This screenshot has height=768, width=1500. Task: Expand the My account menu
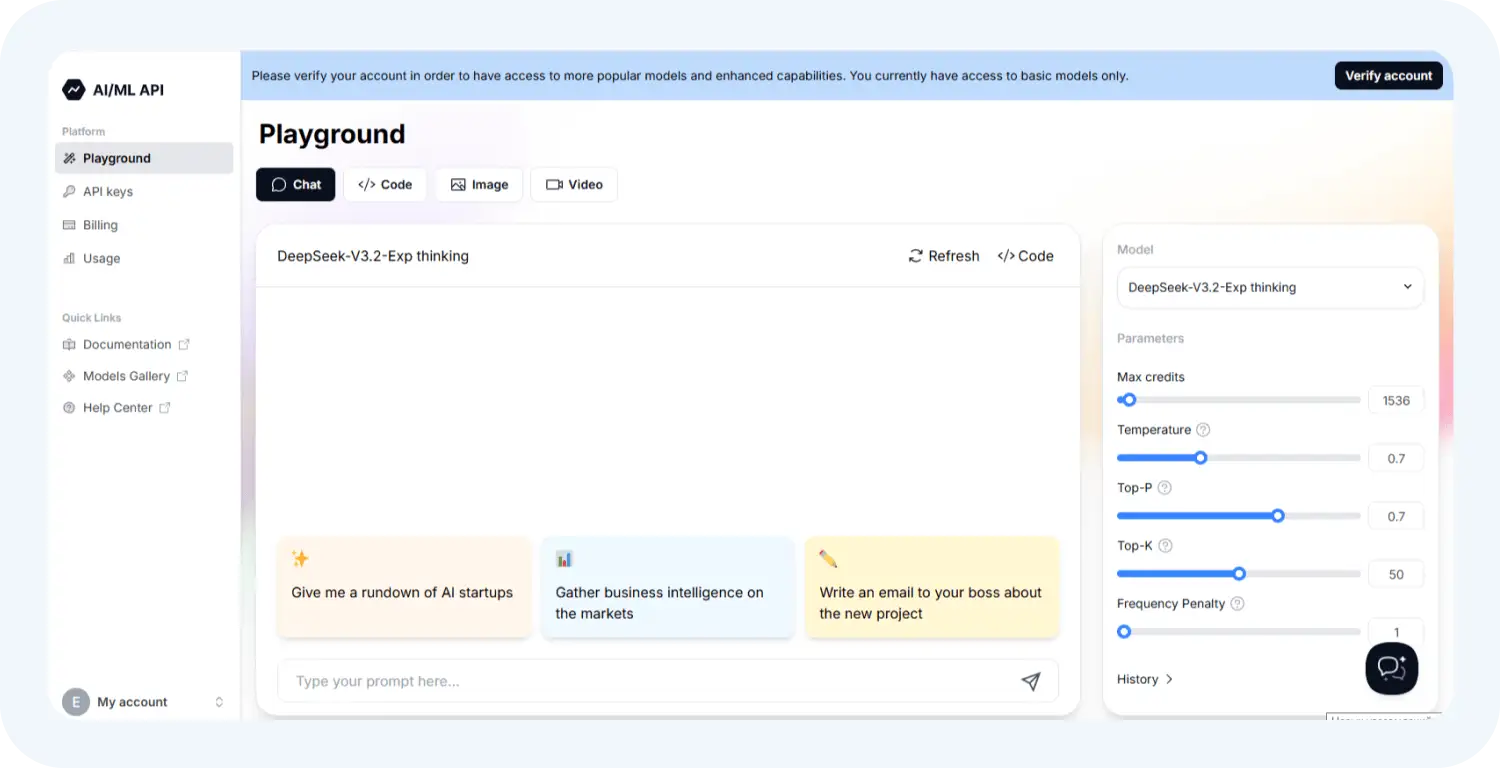[x=145, y=702]
